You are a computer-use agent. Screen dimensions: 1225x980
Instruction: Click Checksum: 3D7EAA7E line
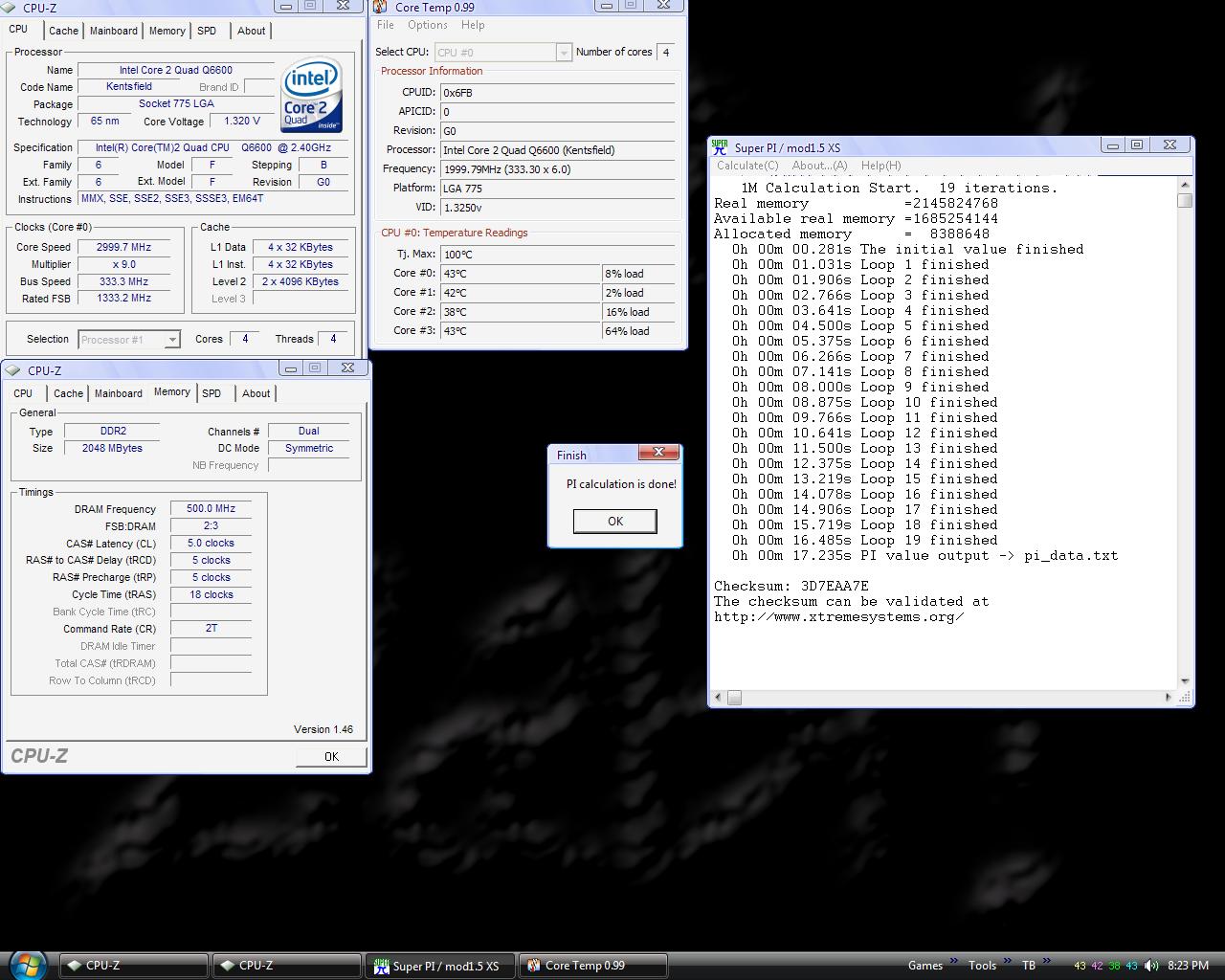791,586
